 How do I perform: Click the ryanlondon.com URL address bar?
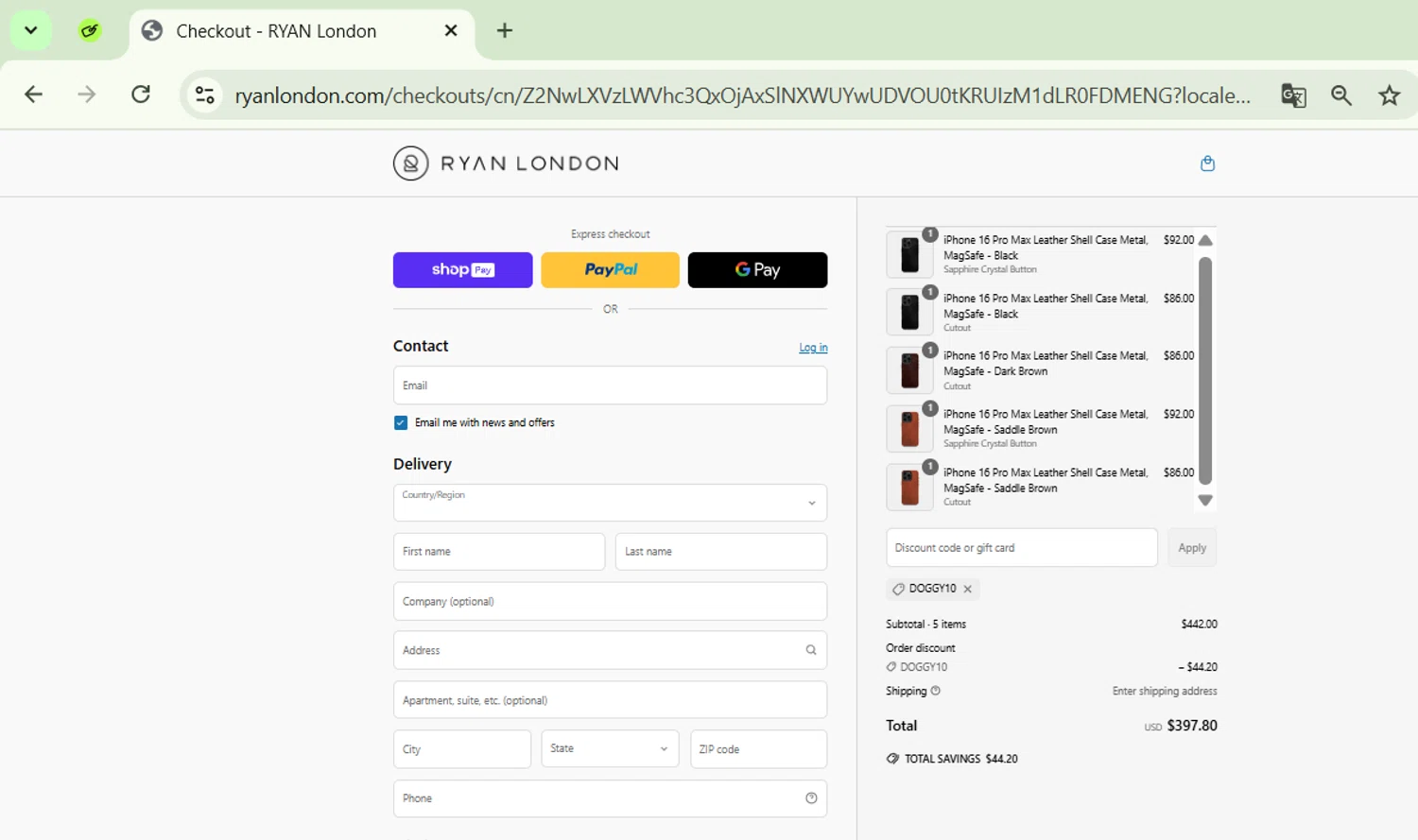[x=742, y=95]
